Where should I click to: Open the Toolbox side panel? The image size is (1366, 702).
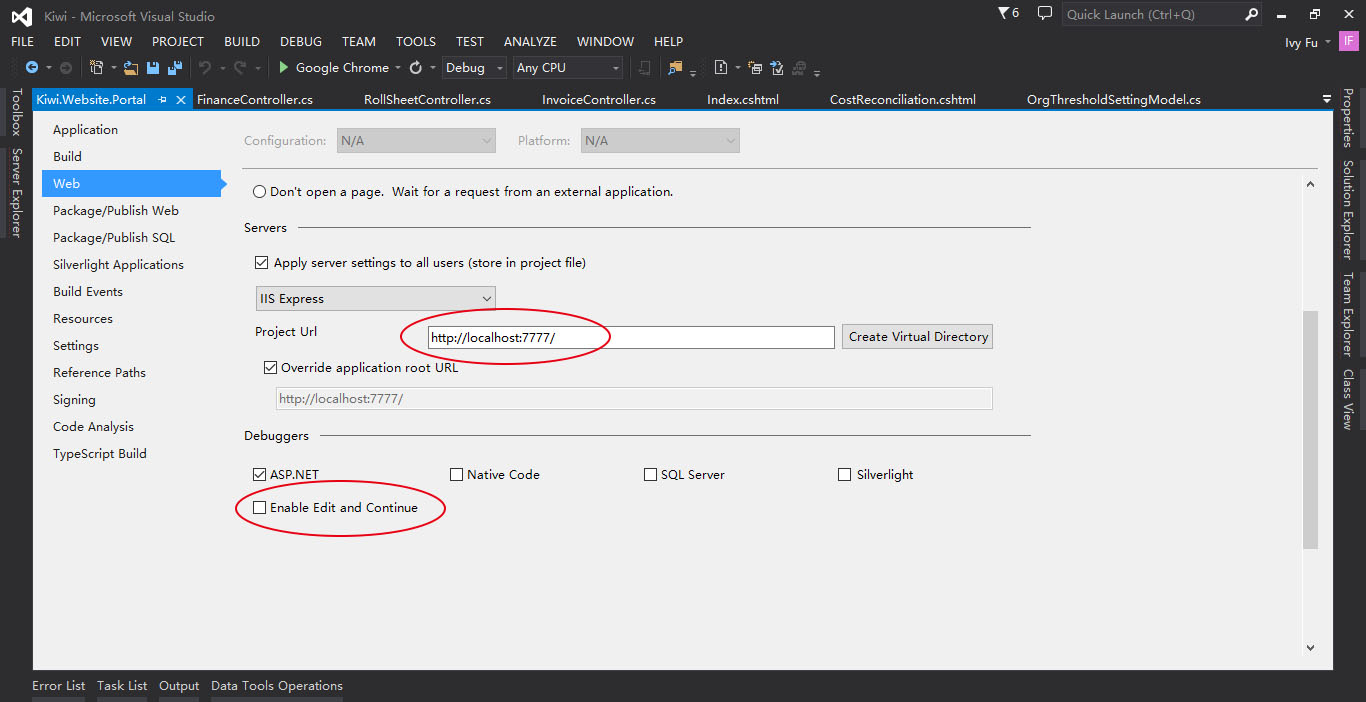point(17,112)
